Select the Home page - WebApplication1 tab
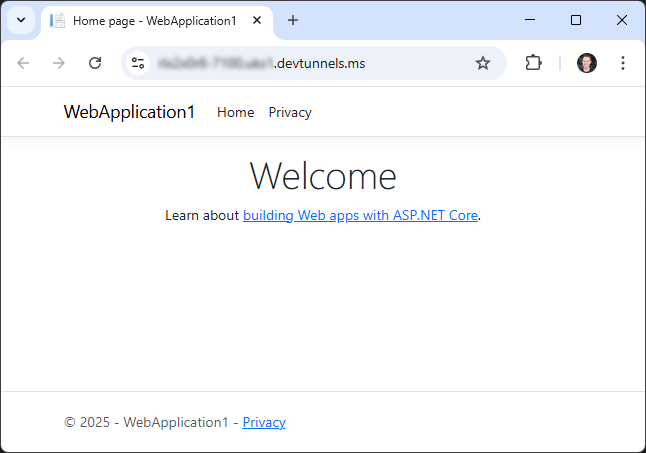 click(150, 20)
